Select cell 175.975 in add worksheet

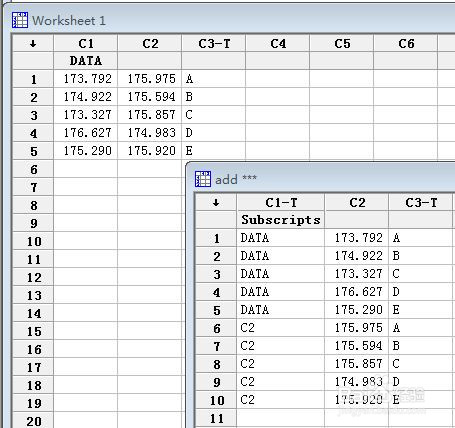(357, 328)
